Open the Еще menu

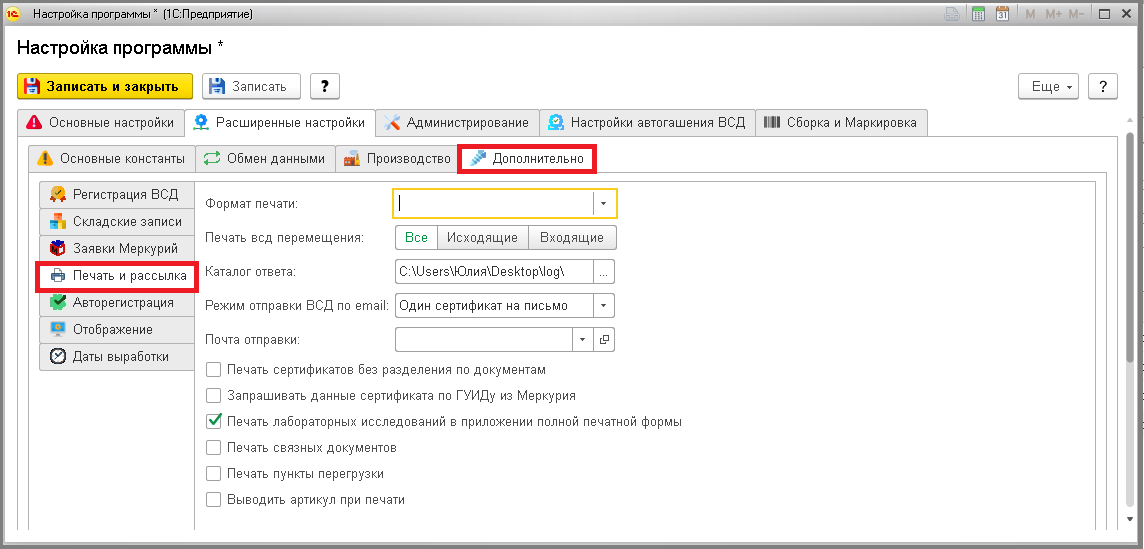1049,86
